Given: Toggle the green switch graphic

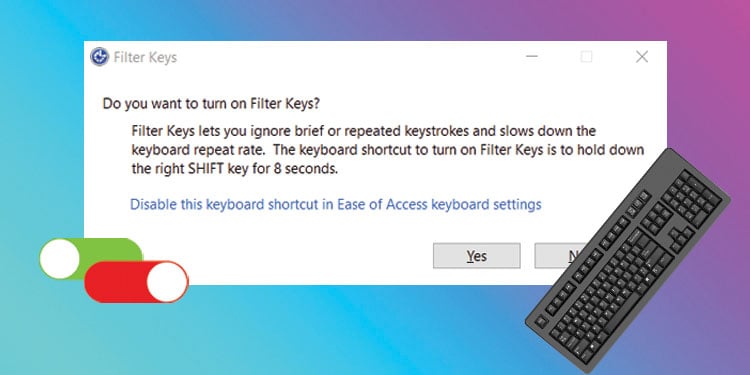Looking at the screenshot, I should (91, 258).
